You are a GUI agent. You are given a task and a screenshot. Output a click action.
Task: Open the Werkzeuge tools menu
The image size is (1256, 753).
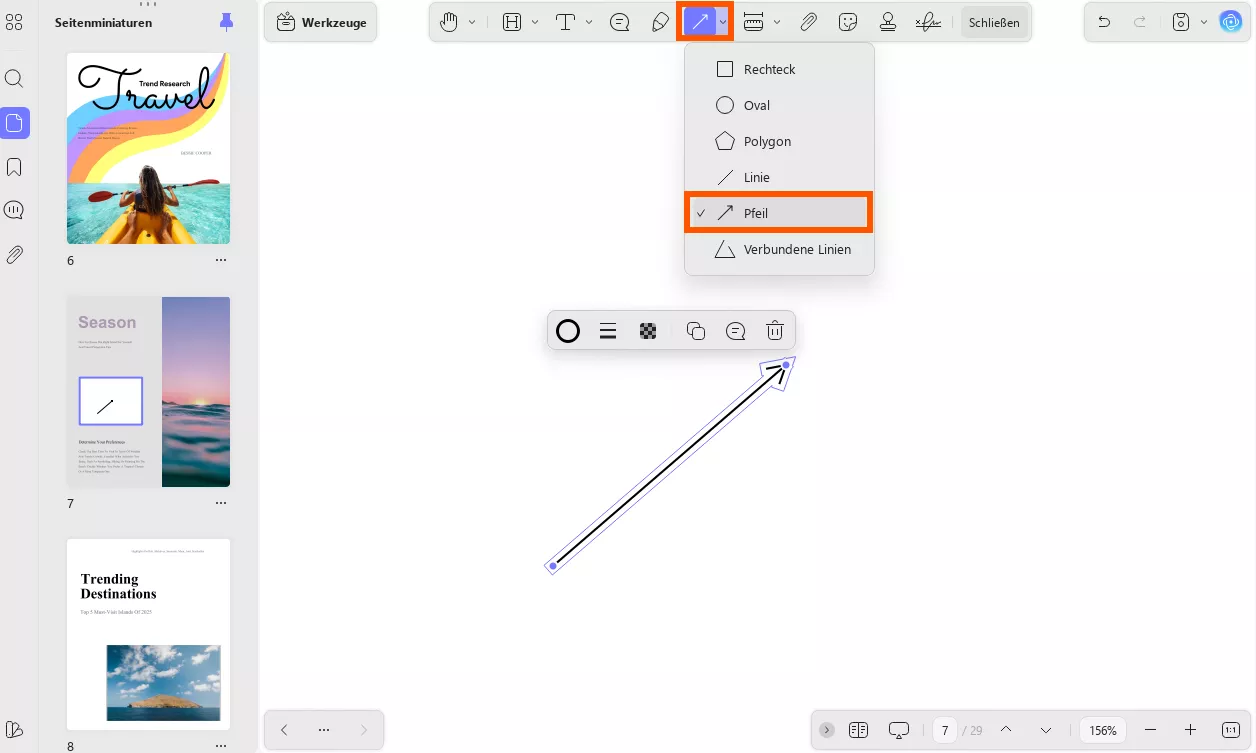(x=320, y=22)
